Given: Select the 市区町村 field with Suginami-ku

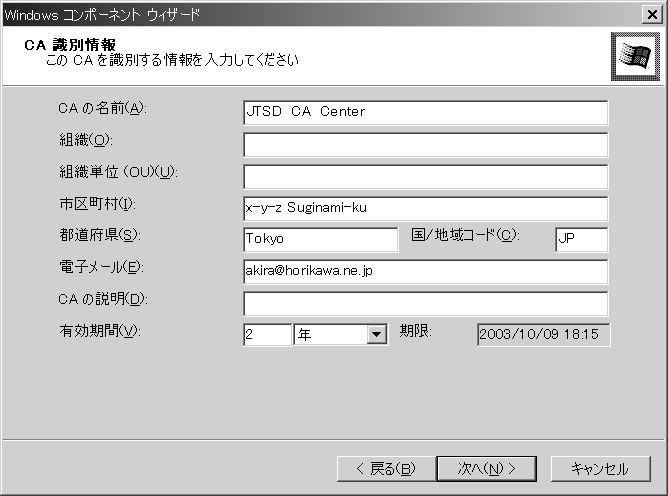Looking at the screenshot, I should [x=426, y=208].
